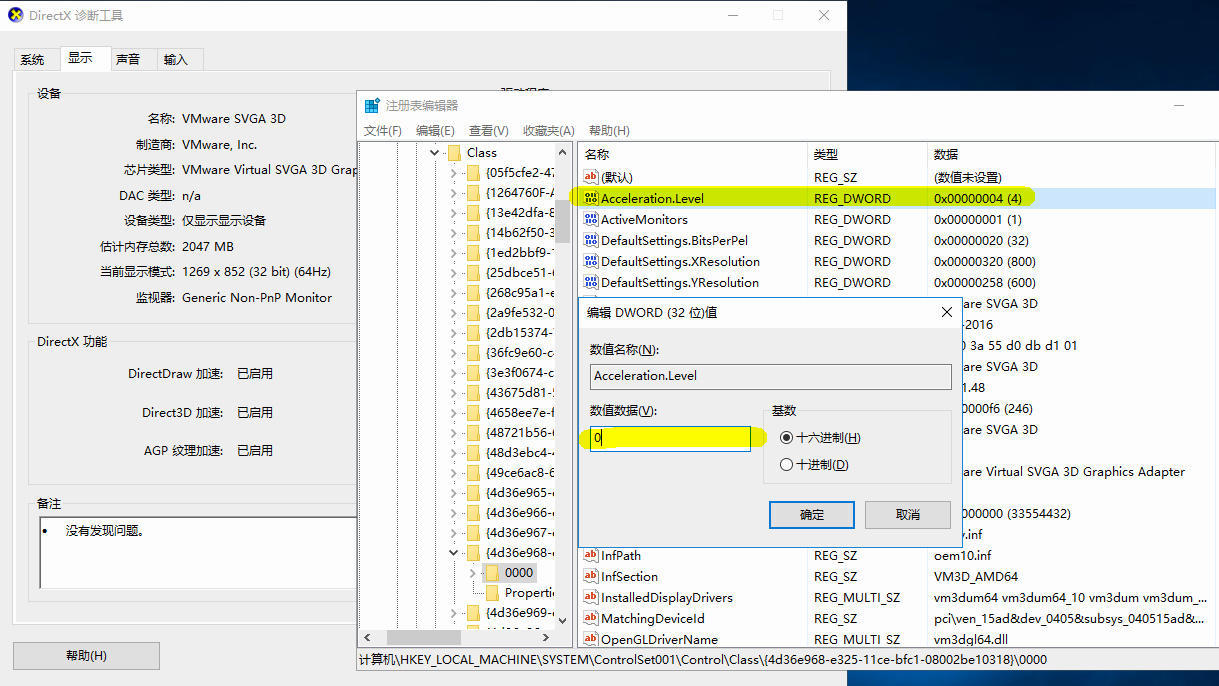
Task: Expand the 0000 subkey arrow
Action: coord(473,573)
